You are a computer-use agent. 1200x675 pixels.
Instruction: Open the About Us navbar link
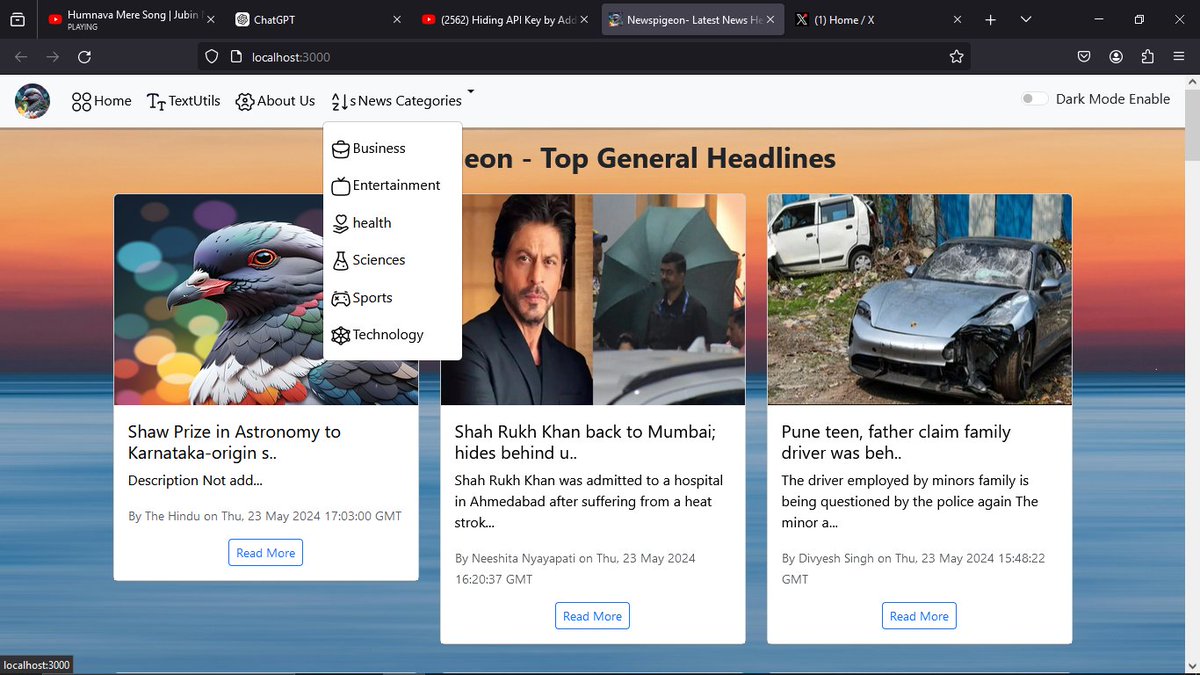(275, 101)
